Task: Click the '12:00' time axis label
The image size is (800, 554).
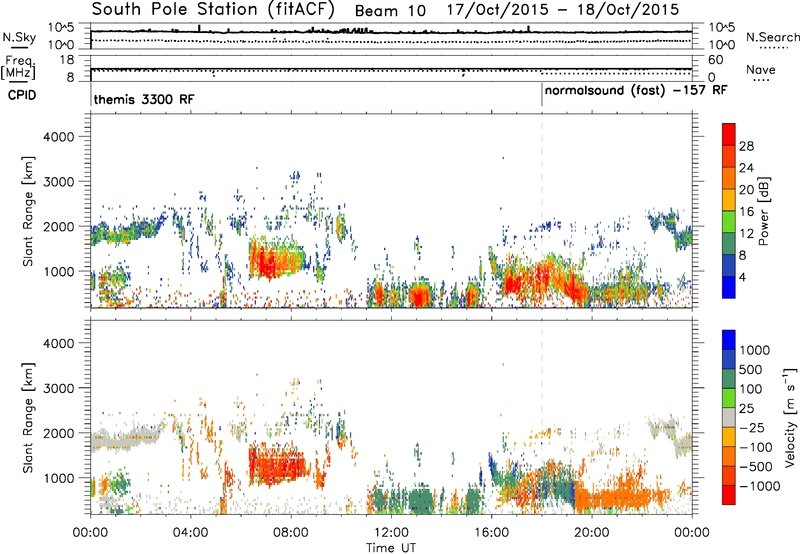Action: 391,533
